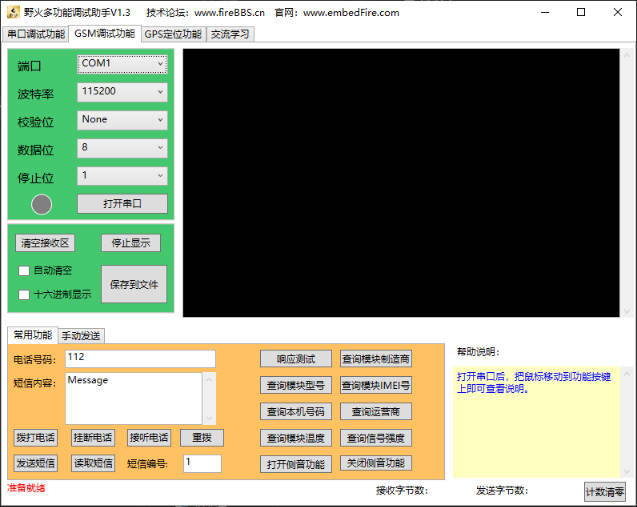Toggle the 十六进制显示 checkbox

(x=24, y=295)
